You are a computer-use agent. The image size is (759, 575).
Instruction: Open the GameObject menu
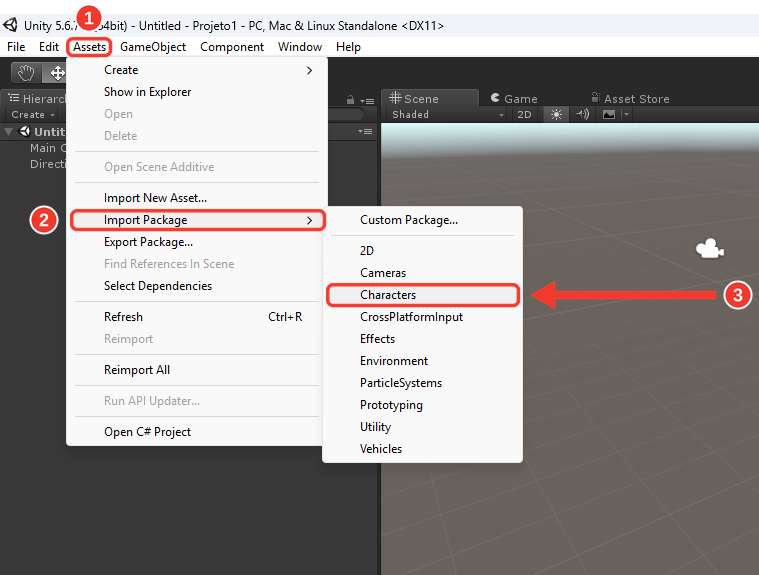click(153, 47)
